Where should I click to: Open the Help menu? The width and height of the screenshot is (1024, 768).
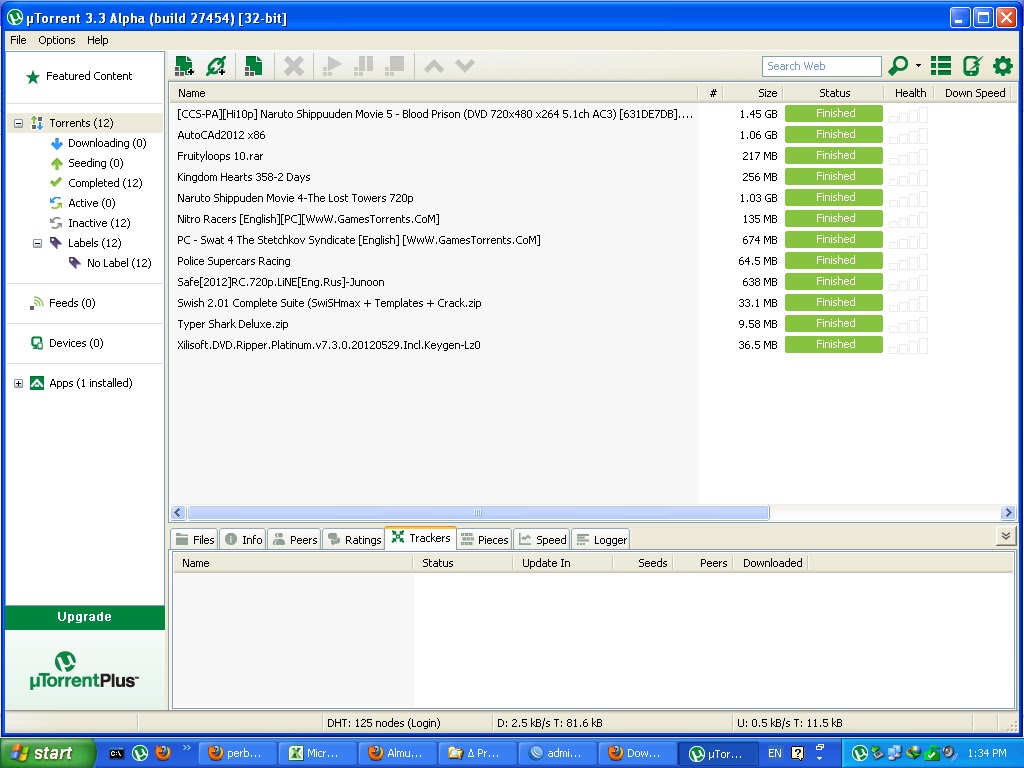[x=97, y=40]
